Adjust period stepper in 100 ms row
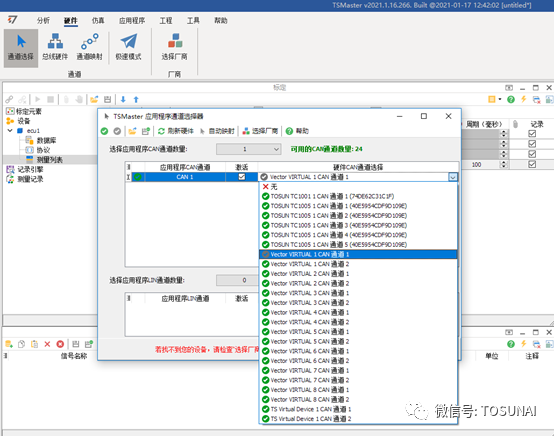The width and height of the screenshot is (554, 436). point(504,164)
